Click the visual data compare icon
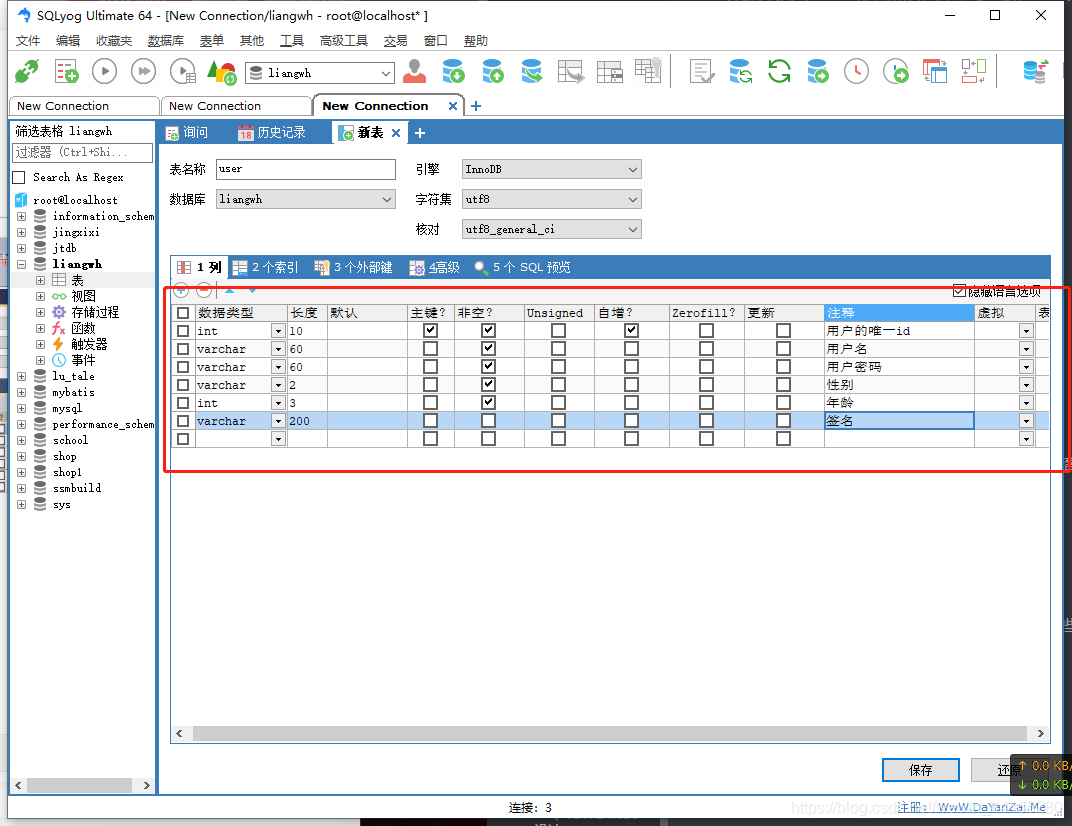 coord(974,71)
